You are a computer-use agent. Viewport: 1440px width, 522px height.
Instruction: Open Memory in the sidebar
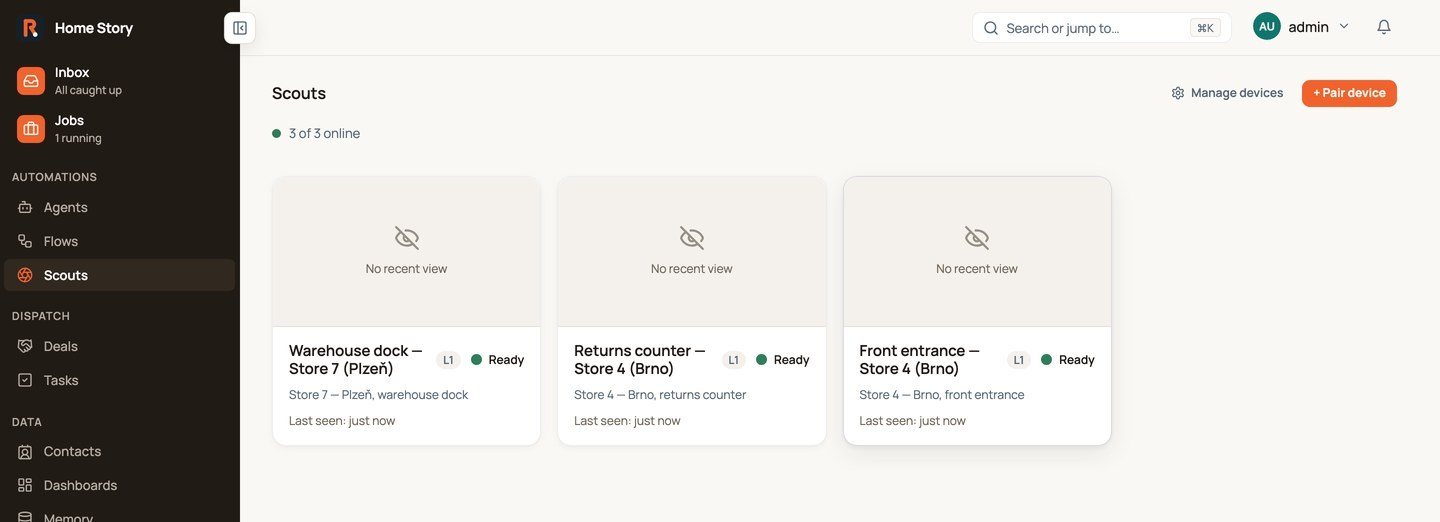(120, 513)
